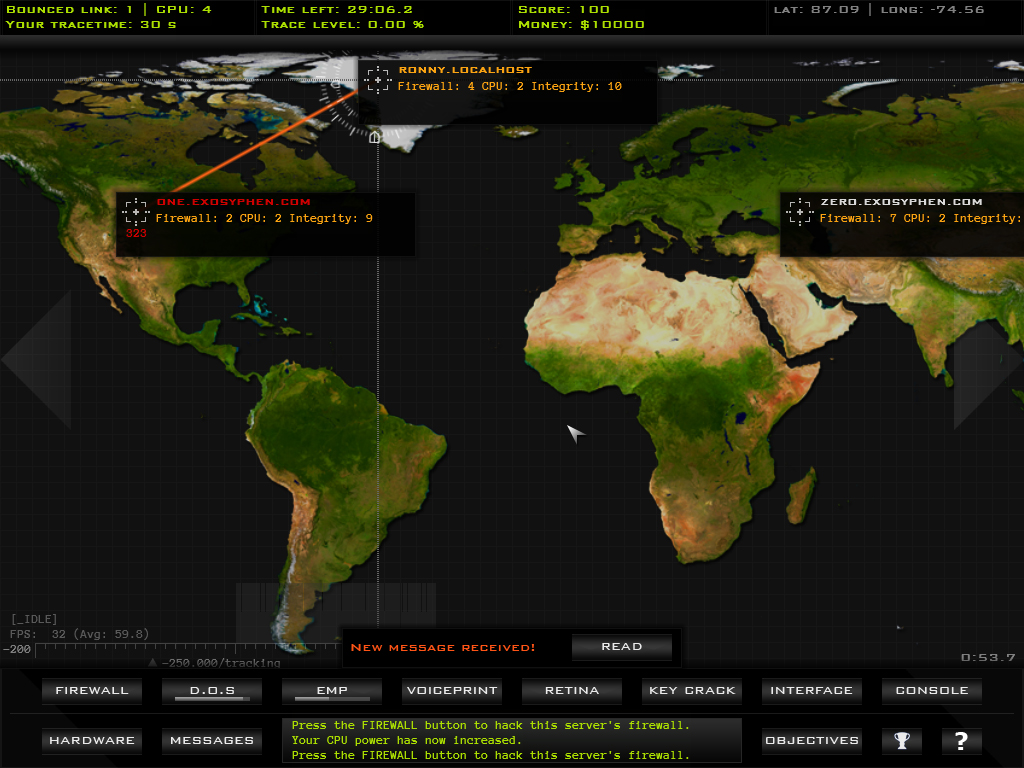1024x768 pixels.
Task: Select the zero.exosyphen.com target crosshair icon
Action: 799,212
